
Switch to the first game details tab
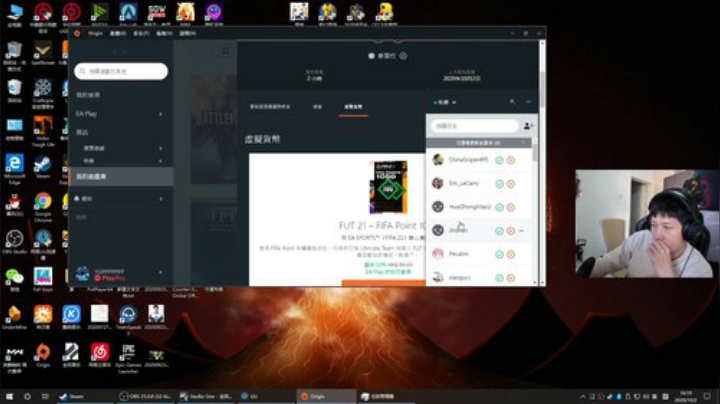coord(270,107)
